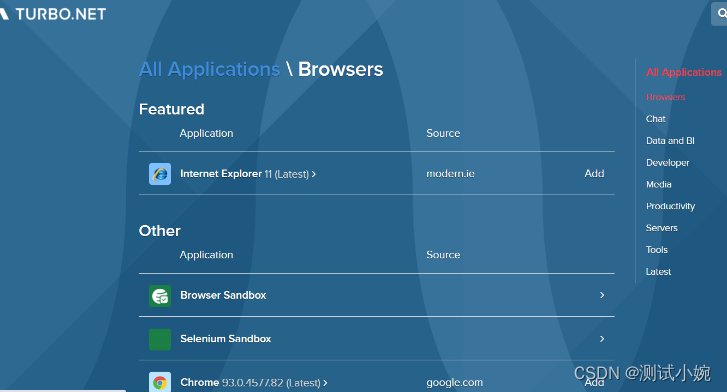Click the Browser Sandbox icon
727x392 pixels.
160,296
